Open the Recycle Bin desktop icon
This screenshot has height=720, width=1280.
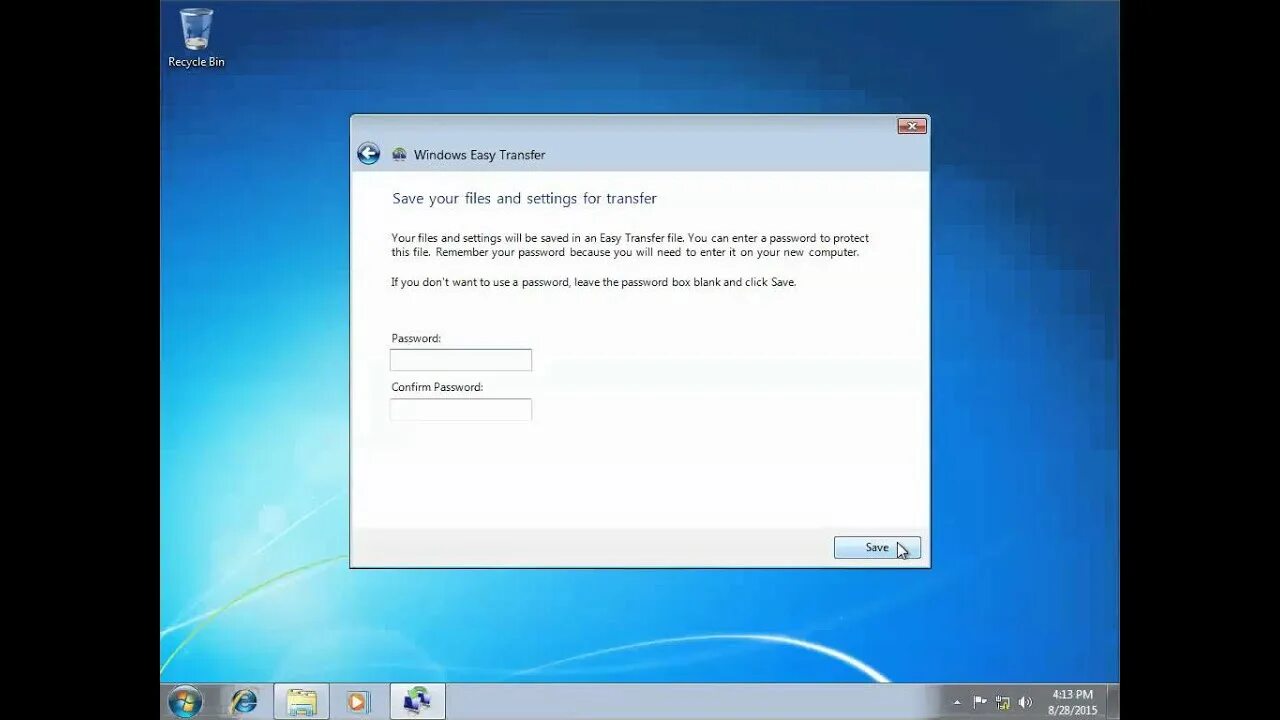click(x=196, y=38)
